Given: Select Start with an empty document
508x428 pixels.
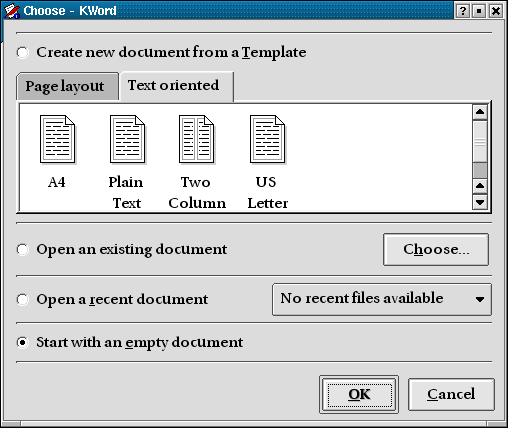Looking at the screenshot, I should coord(23,342).
